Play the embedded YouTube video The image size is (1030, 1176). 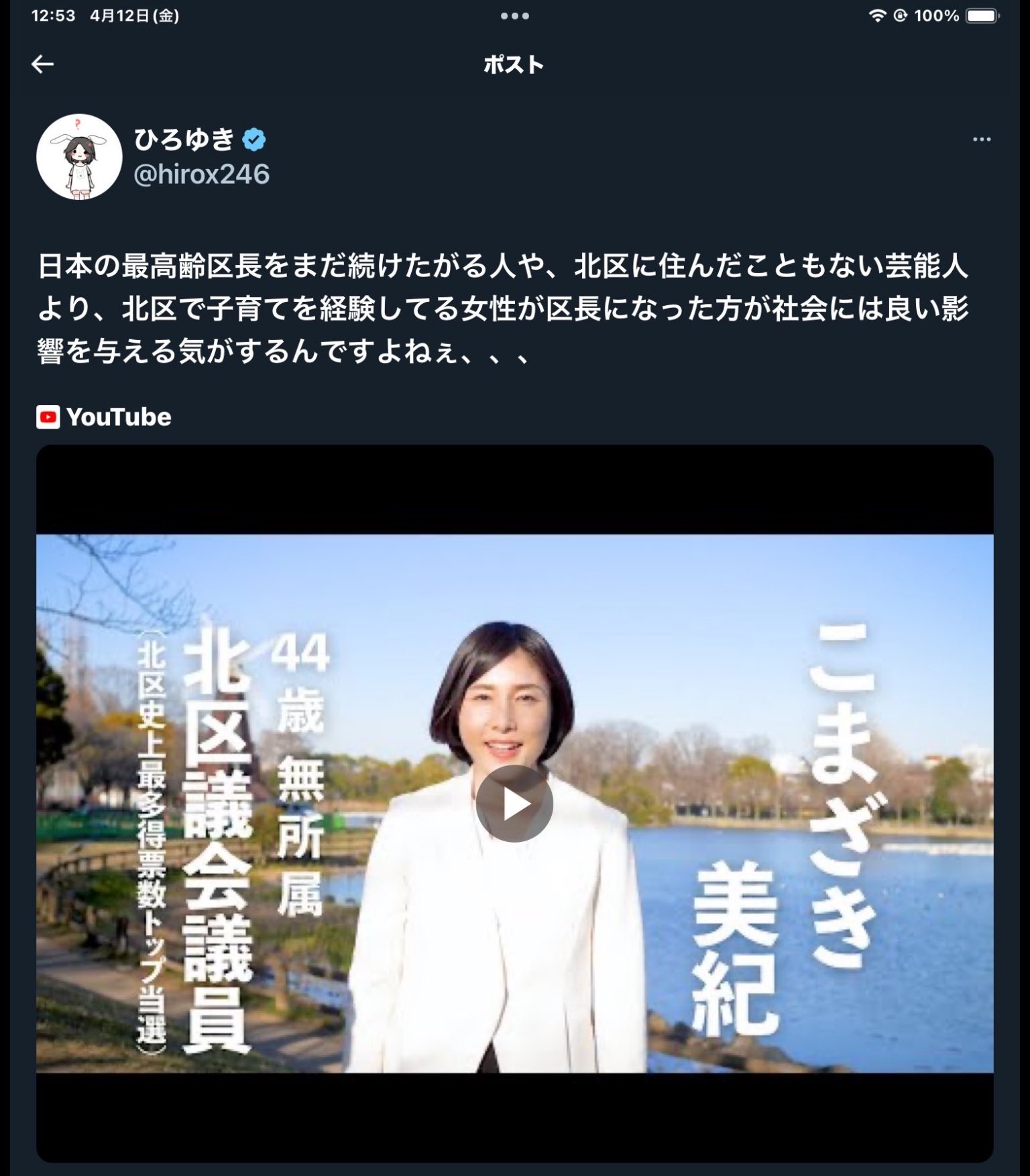point(514,804)
